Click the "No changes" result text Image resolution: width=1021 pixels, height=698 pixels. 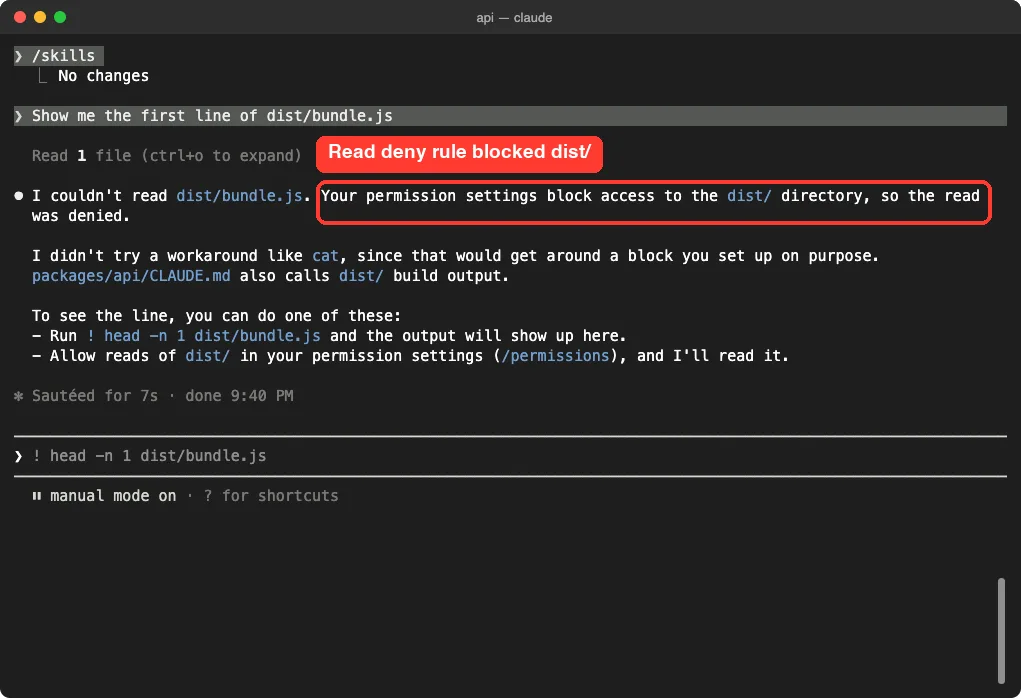pos(104,76)
